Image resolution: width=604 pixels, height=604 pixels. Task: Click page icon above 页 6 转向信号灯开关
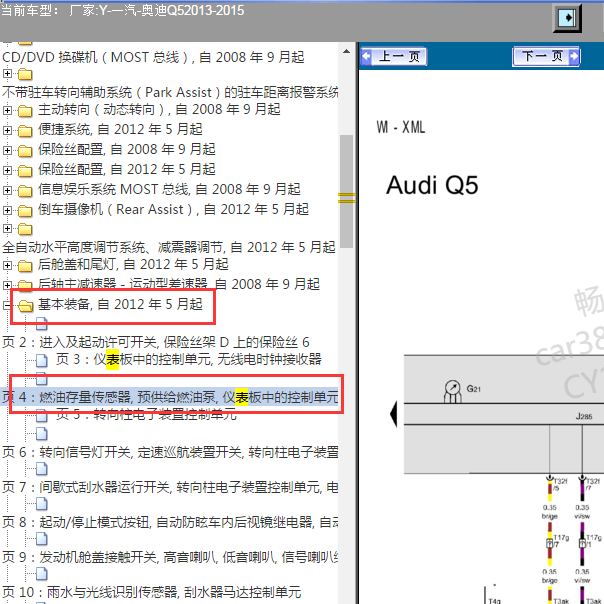[x=42, y=434]
